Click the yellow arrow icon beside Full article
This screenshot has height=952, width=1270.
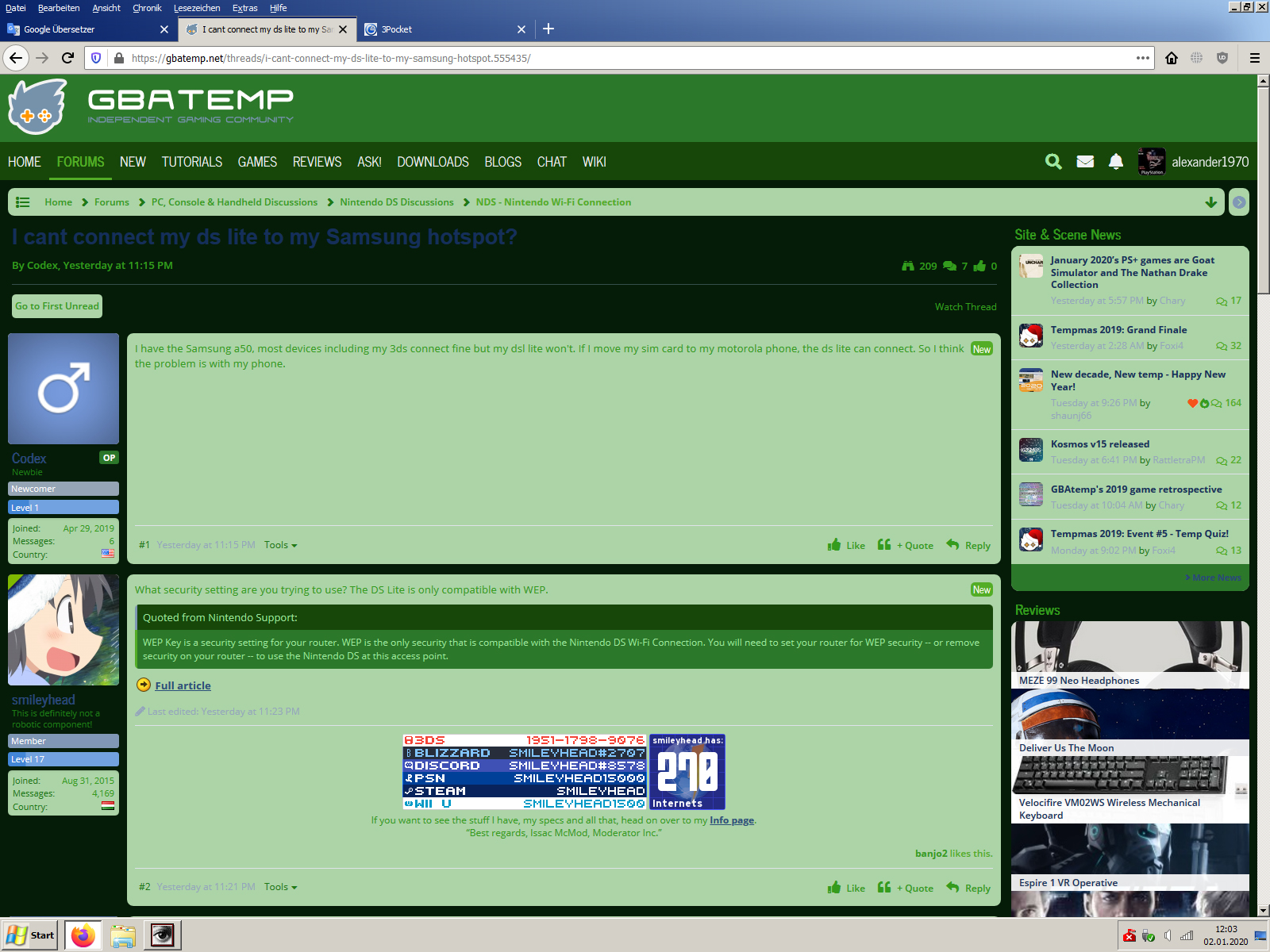point(144,685)
